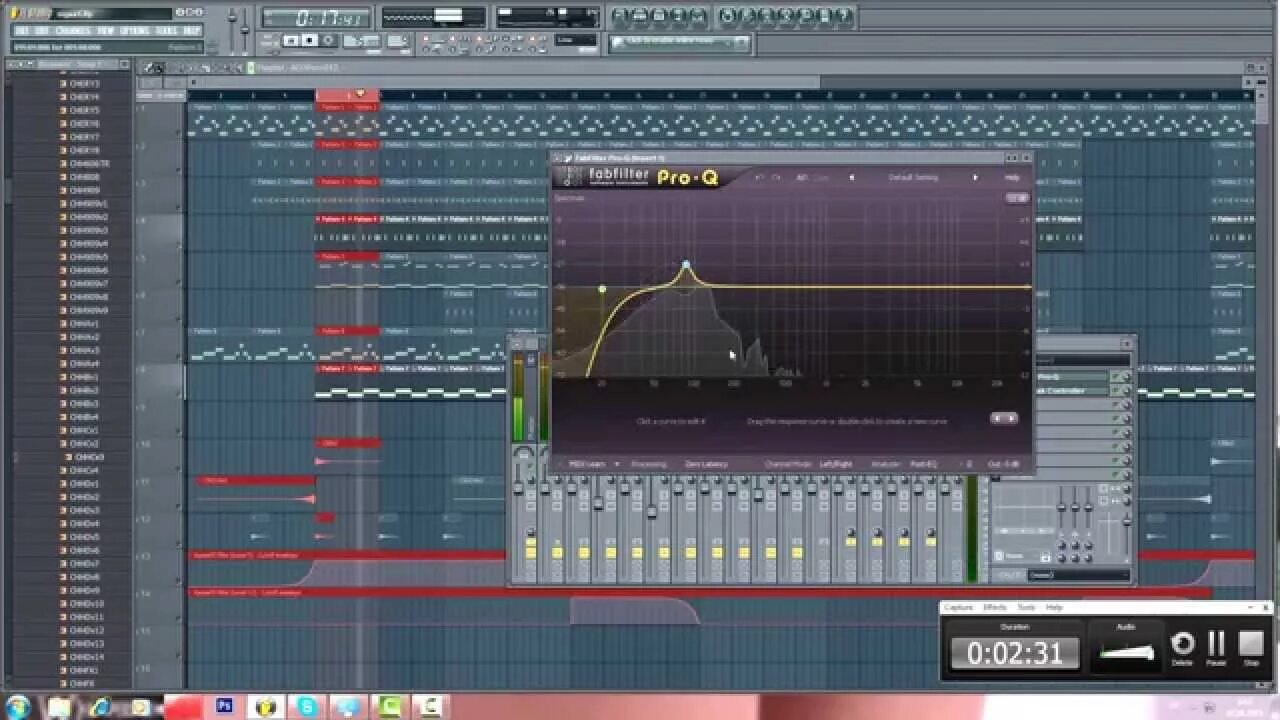Open the Effects menu in the recorder
The width and height of the screenshot is (1280, 720).
pyautogui.click(x=994, y=607)
